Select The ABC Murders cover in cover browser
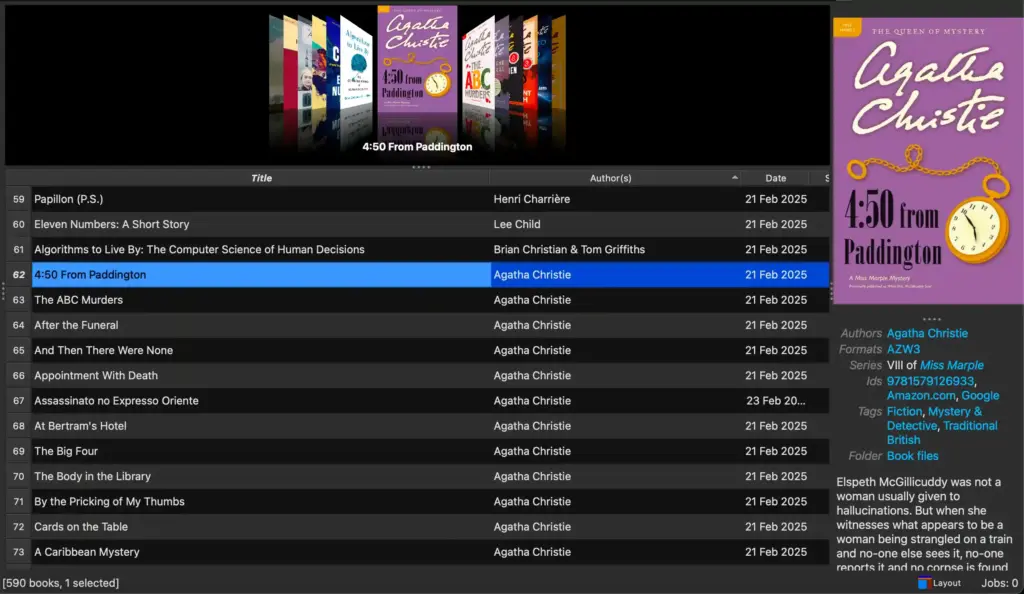1024x594 pixels. click(x=479, y=64)
